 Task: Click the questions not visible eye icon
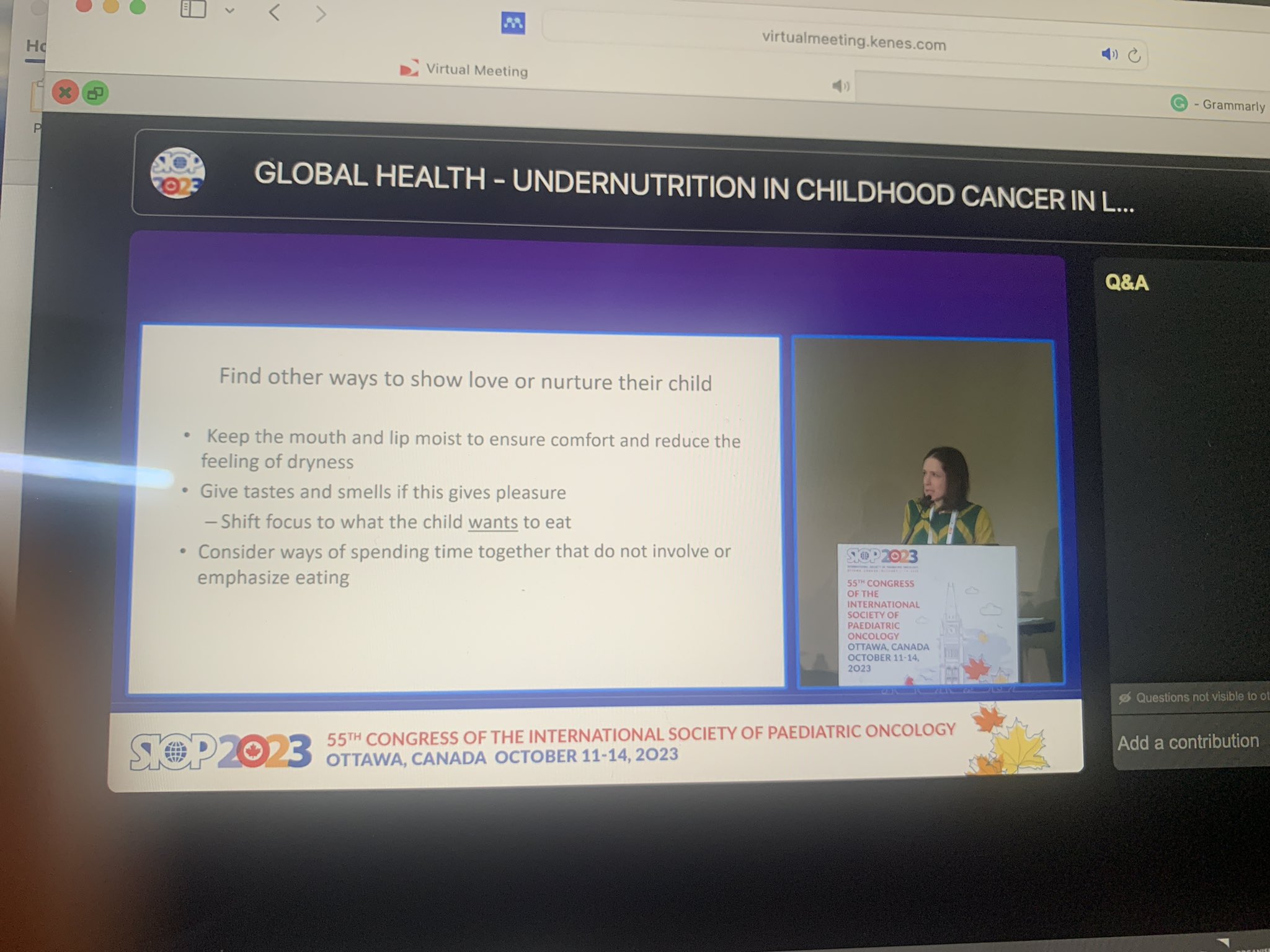pos(1124,698)
